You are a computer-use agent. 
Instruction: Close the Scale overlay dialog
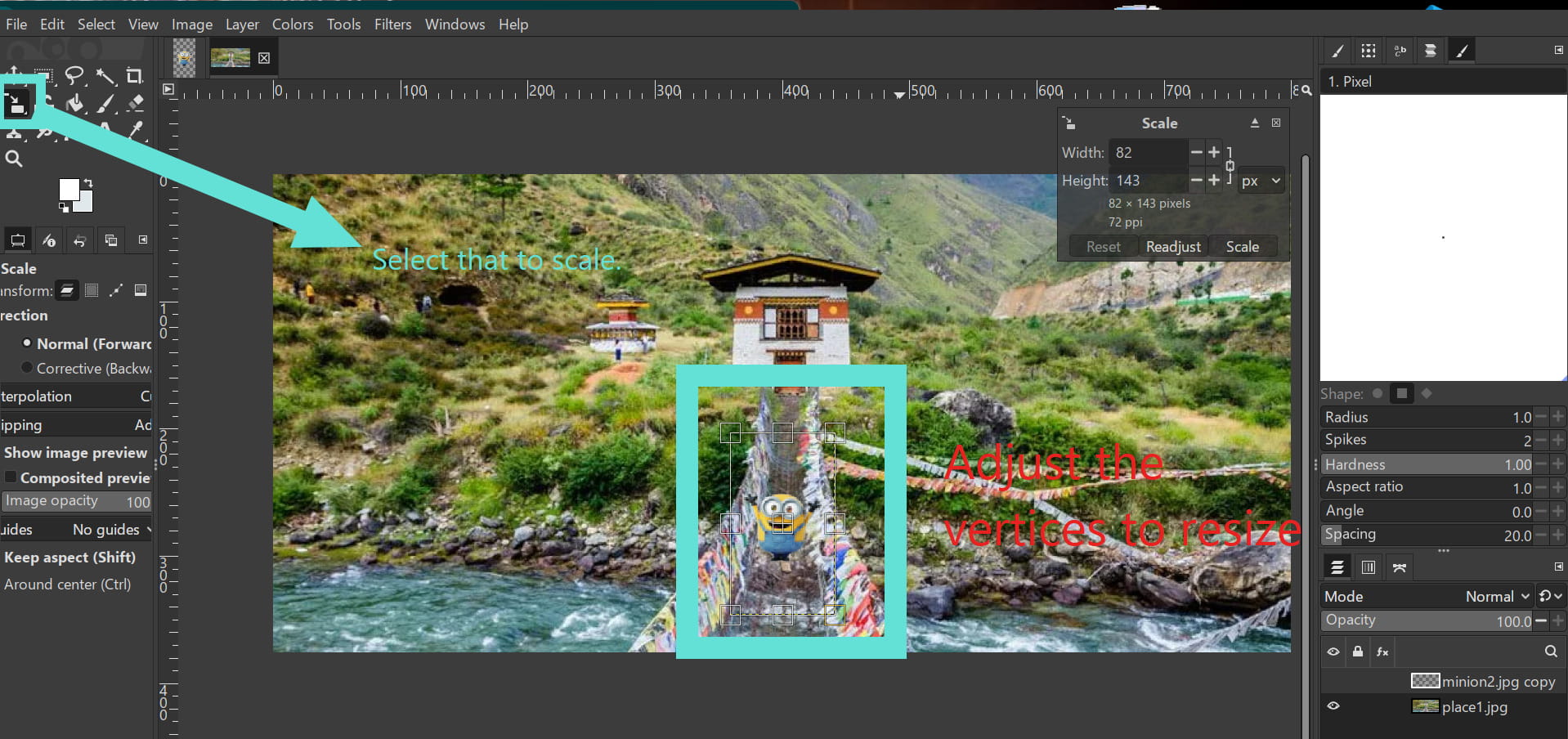point(1276,123)
